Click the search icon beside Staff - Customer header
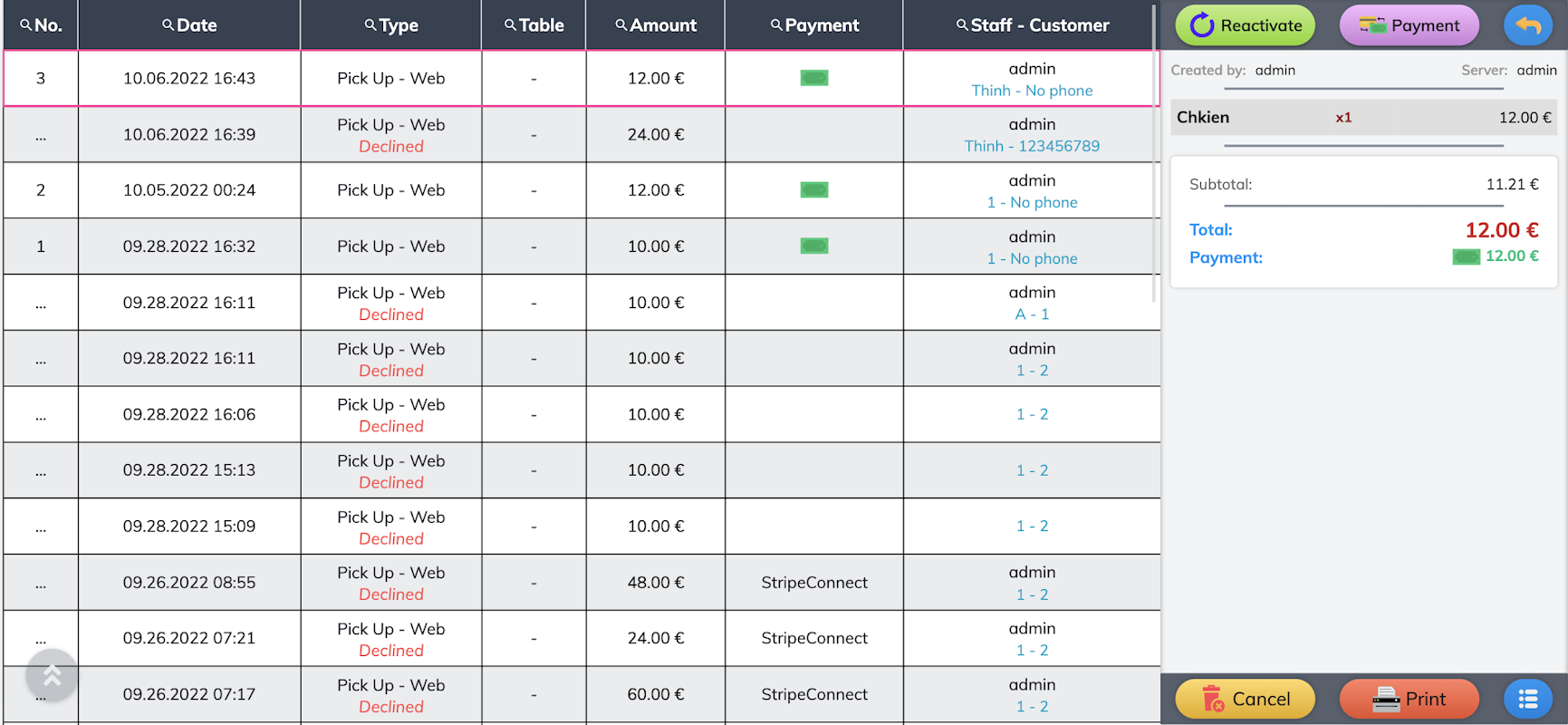This screenshot has height=725, width=1568. pyautogui.click(x=962, y=25)
